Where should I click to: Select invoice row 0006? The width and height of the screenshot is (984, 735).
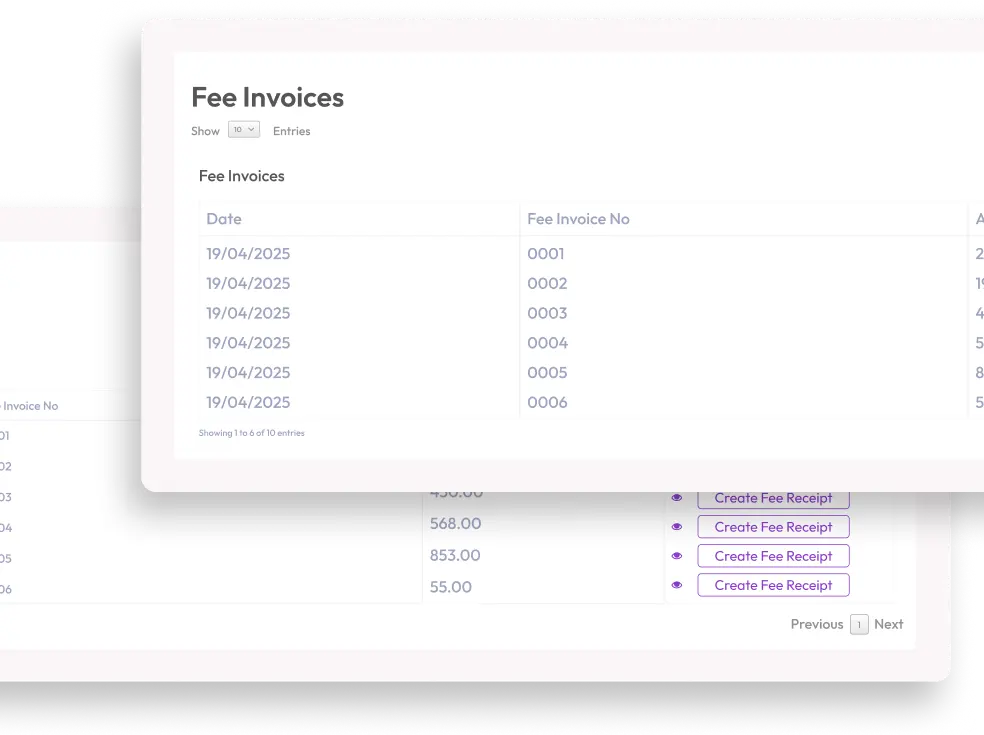pyautogui.click(x=545, y=402)
